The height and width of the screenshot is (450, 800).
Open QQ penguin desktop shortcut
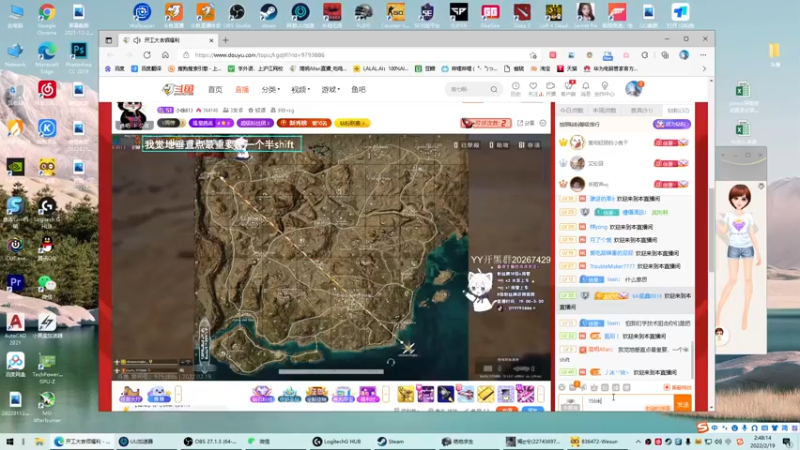47,248
